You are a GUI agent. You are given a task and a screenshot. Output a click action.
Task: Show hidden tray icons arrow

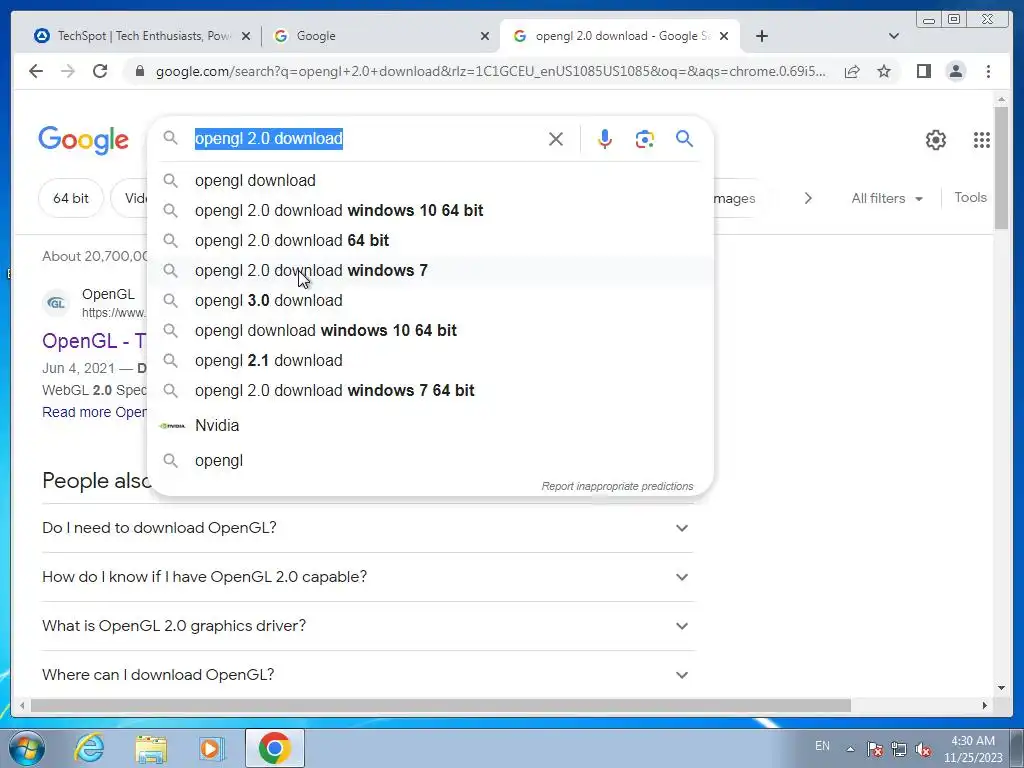[x=850, y=749]
